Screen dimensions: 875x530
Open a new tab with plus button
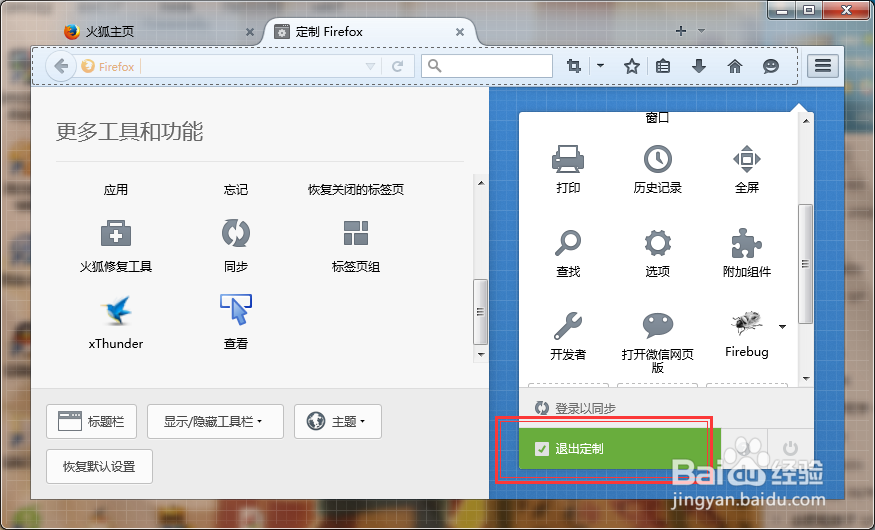click(x=680, y=31)
